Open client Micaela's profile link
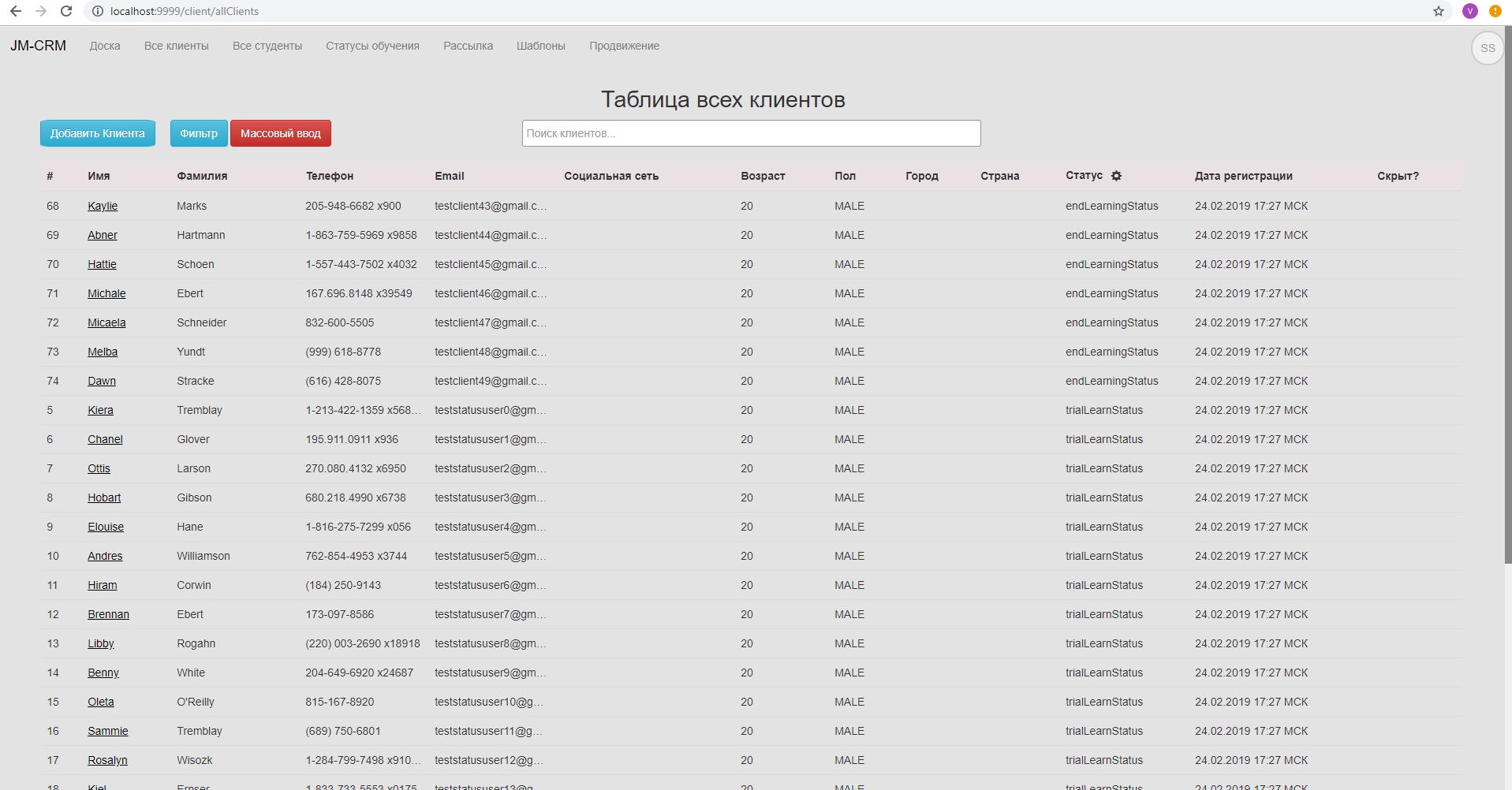The image size is (1512, 790). pyautogui.click(x=106, y=322)
